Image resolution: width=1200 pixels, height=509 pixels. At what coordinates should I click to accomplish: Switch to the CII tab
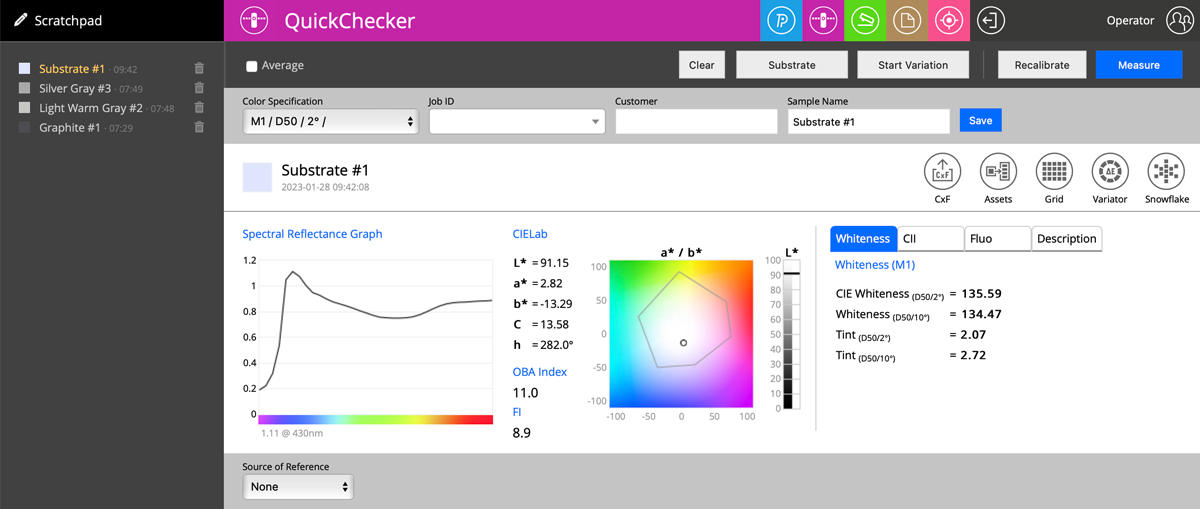point(930,238)
